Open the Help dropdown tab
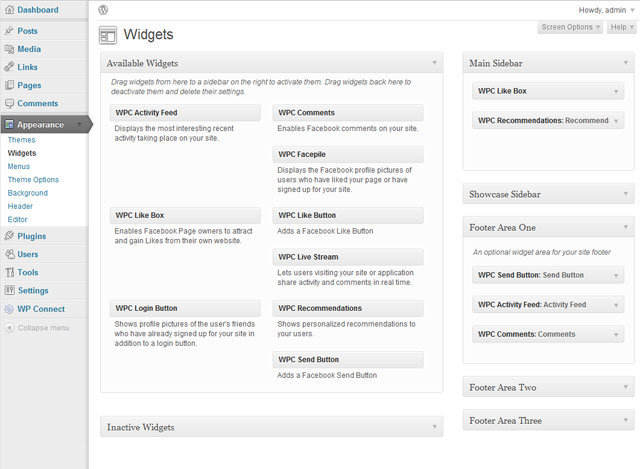This screenshot has width=640, height=469. point(622,27)
